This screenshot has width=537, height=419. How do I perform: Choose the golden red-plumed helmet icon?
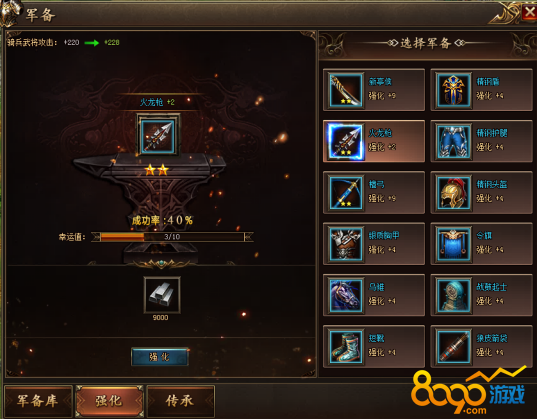click(453, 193)
